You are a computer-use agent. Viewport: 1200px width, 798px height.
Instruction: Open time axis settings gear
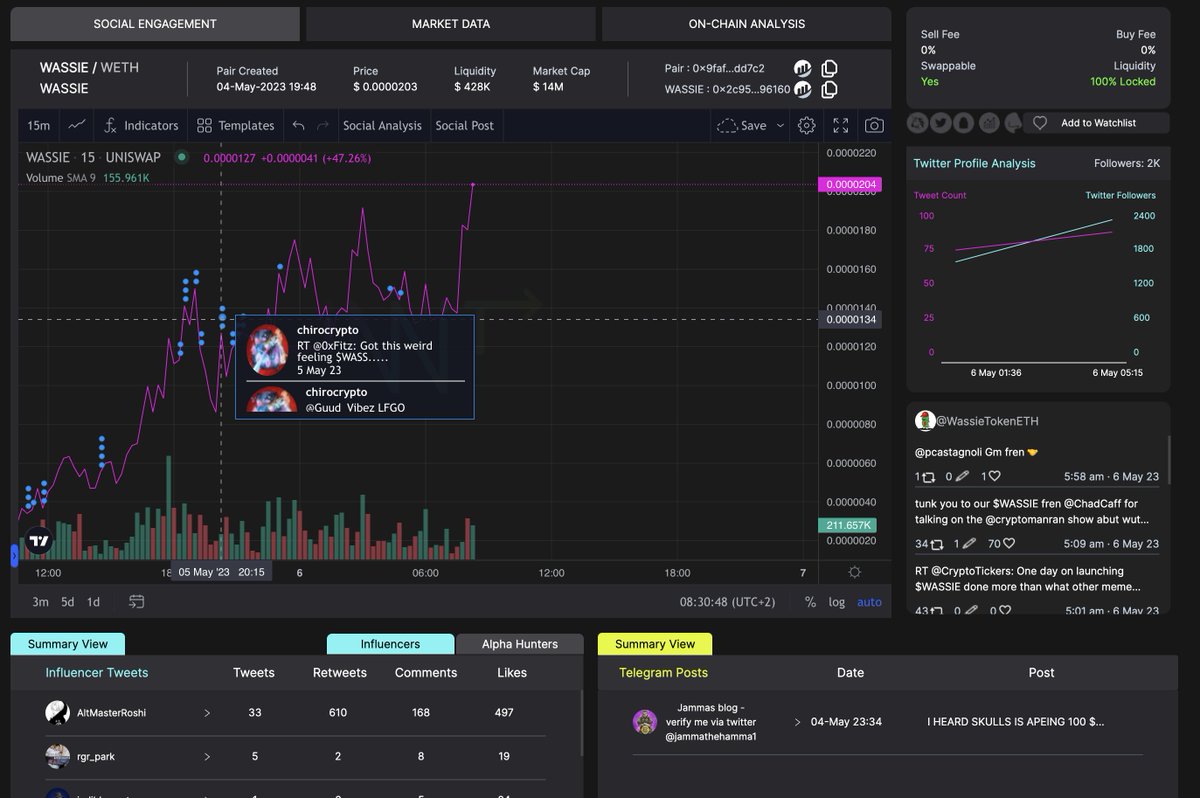[854, 572]
